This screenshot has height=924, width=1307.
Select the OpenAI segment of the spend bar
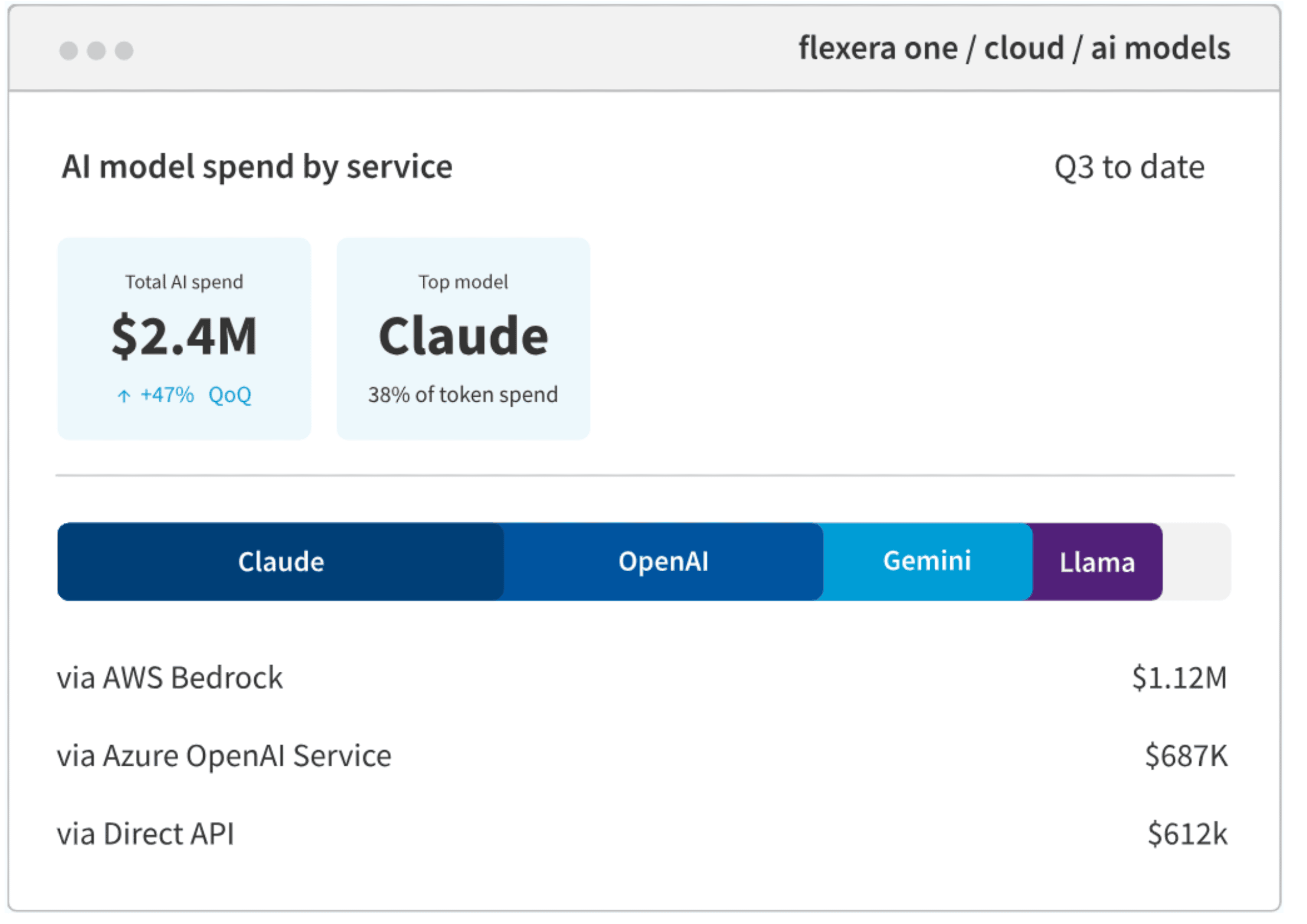click(x=663, y=562)
